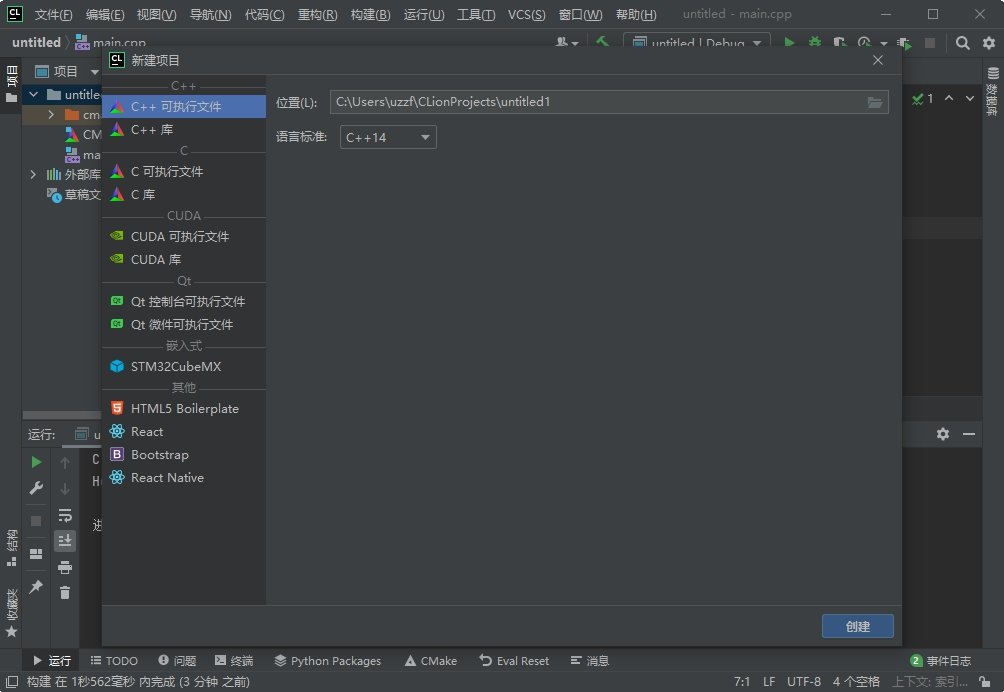The height and width of the screenshot is (692, 1004).
Task: Expand the cmake folder node
Action: coord(51,115)
